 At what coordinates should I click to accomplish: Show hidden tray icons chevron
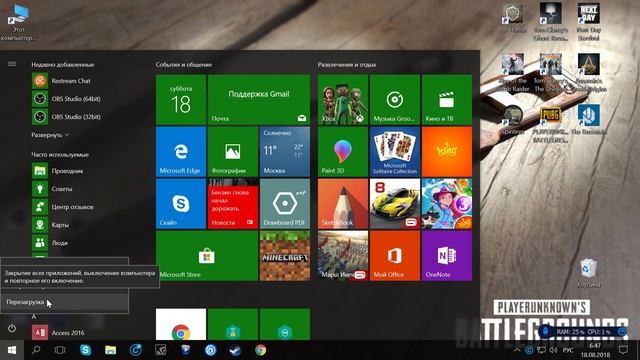[517, 350]
